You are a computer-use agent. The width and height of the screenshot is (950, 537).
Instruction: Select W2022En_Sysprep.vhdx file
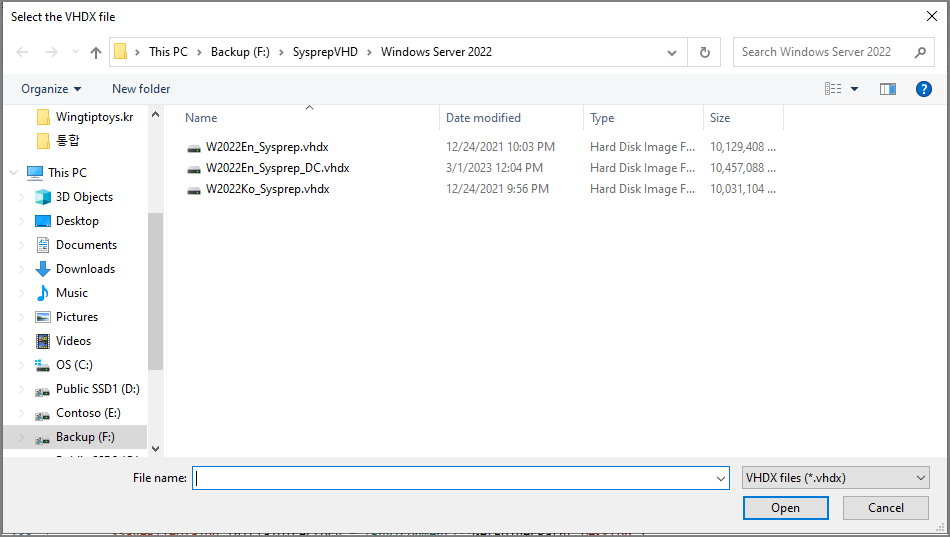coord(267,147)
